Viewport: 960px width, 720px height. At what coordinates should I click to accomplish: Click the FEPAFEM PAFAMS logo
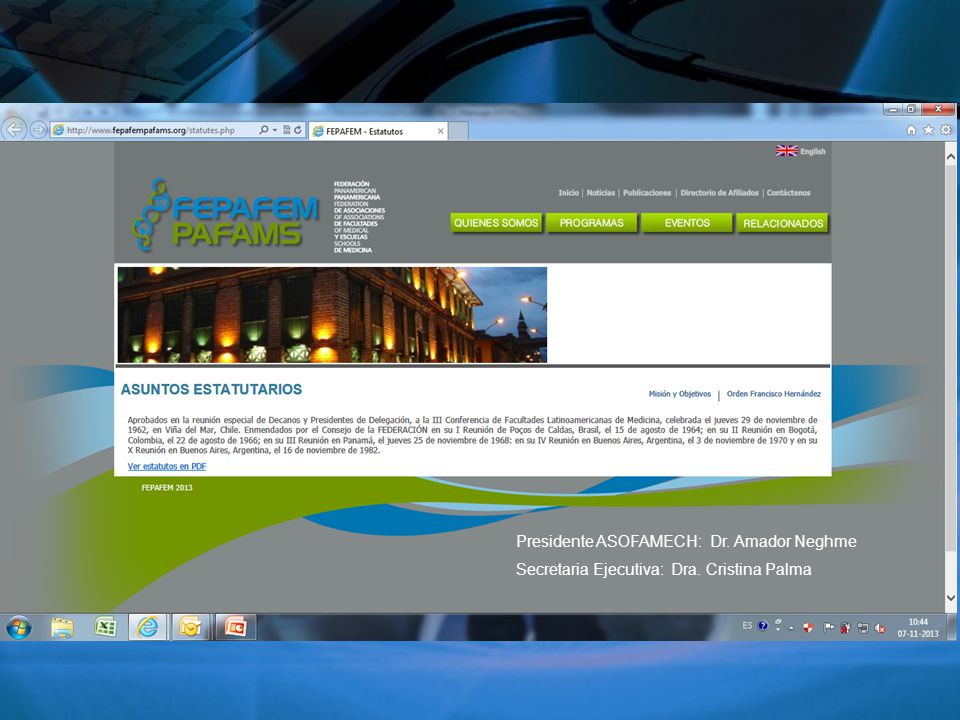[x=225, y=215]
